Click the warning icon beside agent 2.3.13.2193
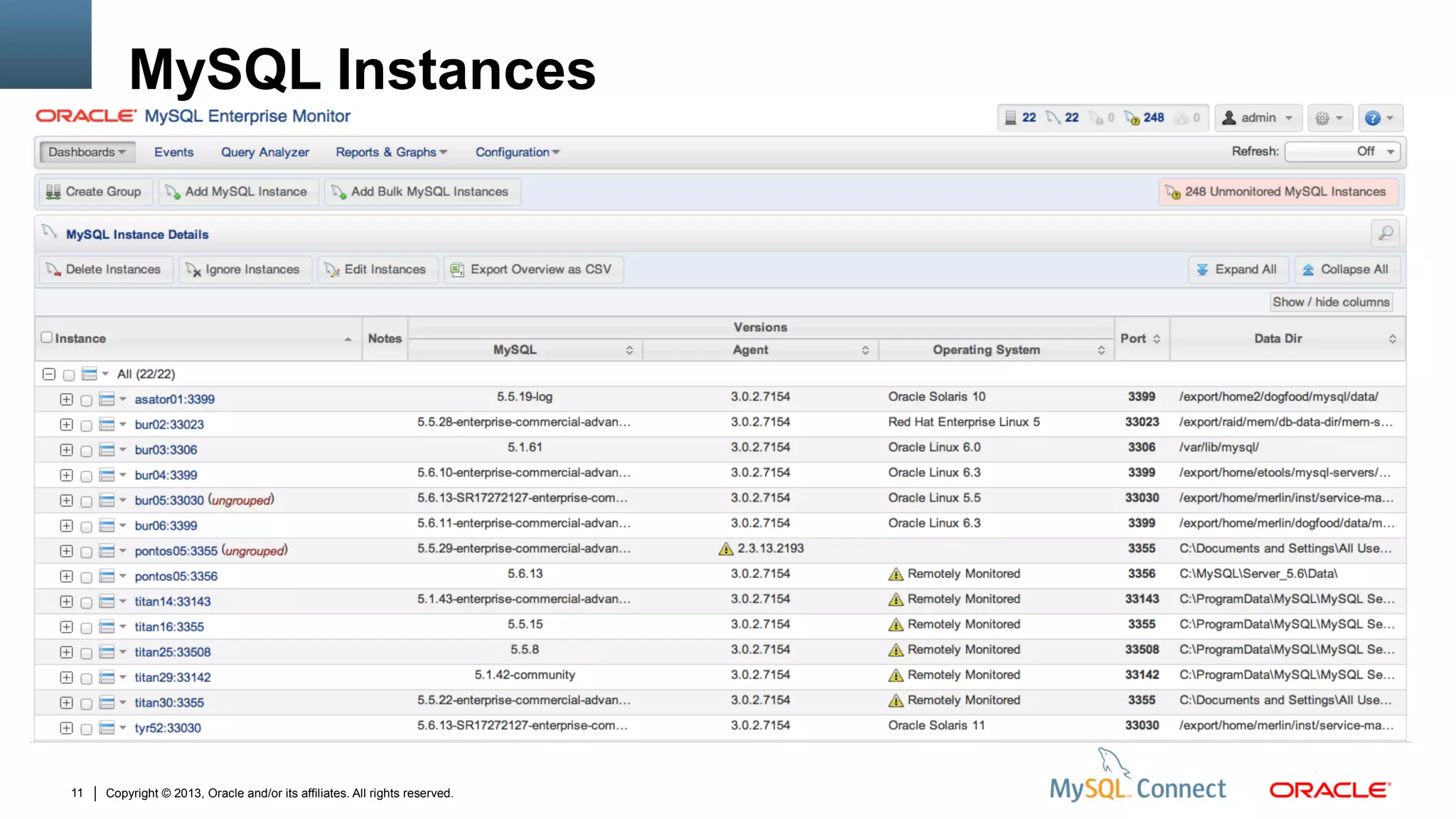Viewport: 1456px width, 819px height. [726, 549]
